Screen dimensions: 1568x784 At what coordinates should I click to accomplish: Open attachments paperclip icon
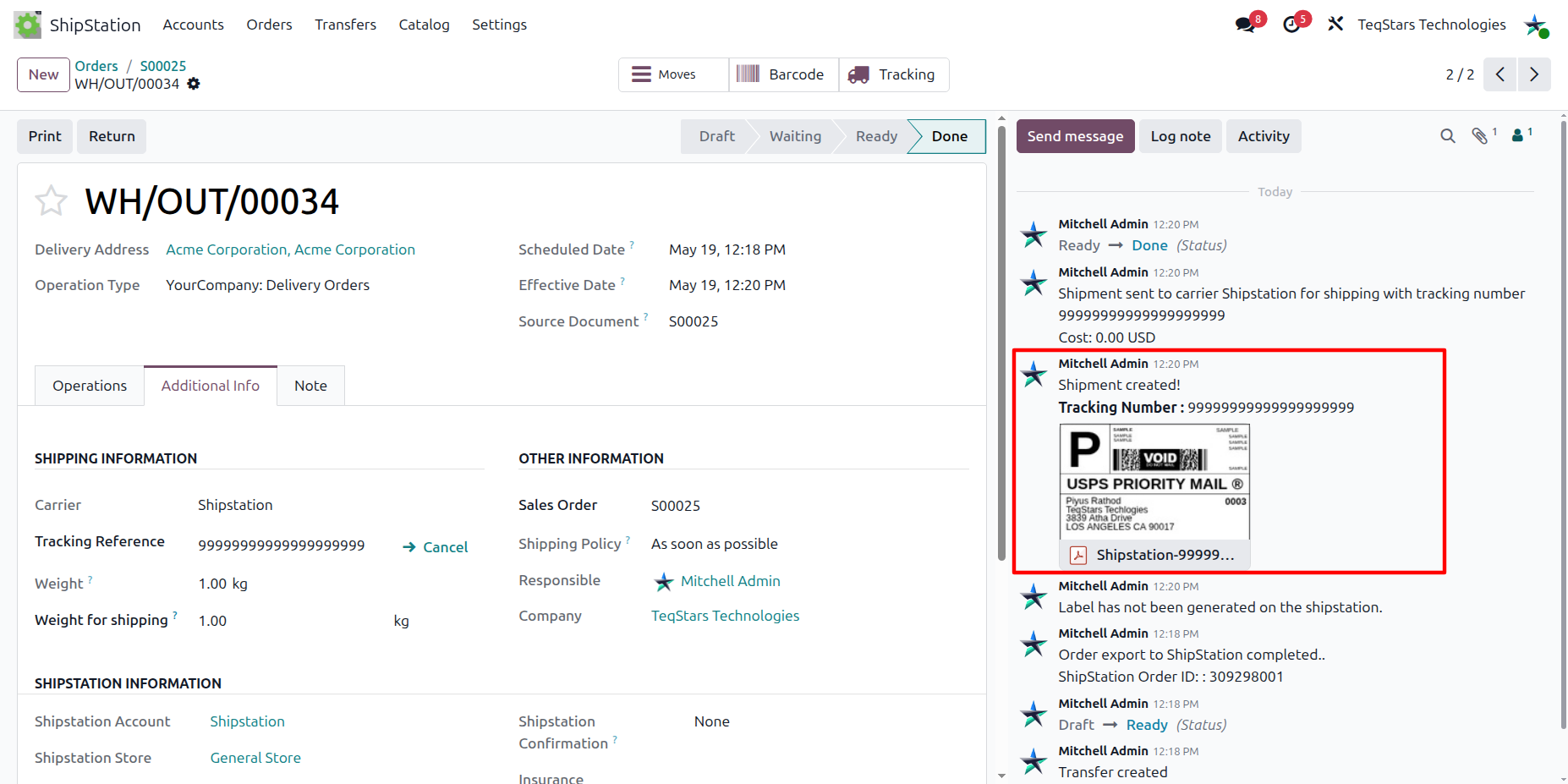tap(1480, 136)
